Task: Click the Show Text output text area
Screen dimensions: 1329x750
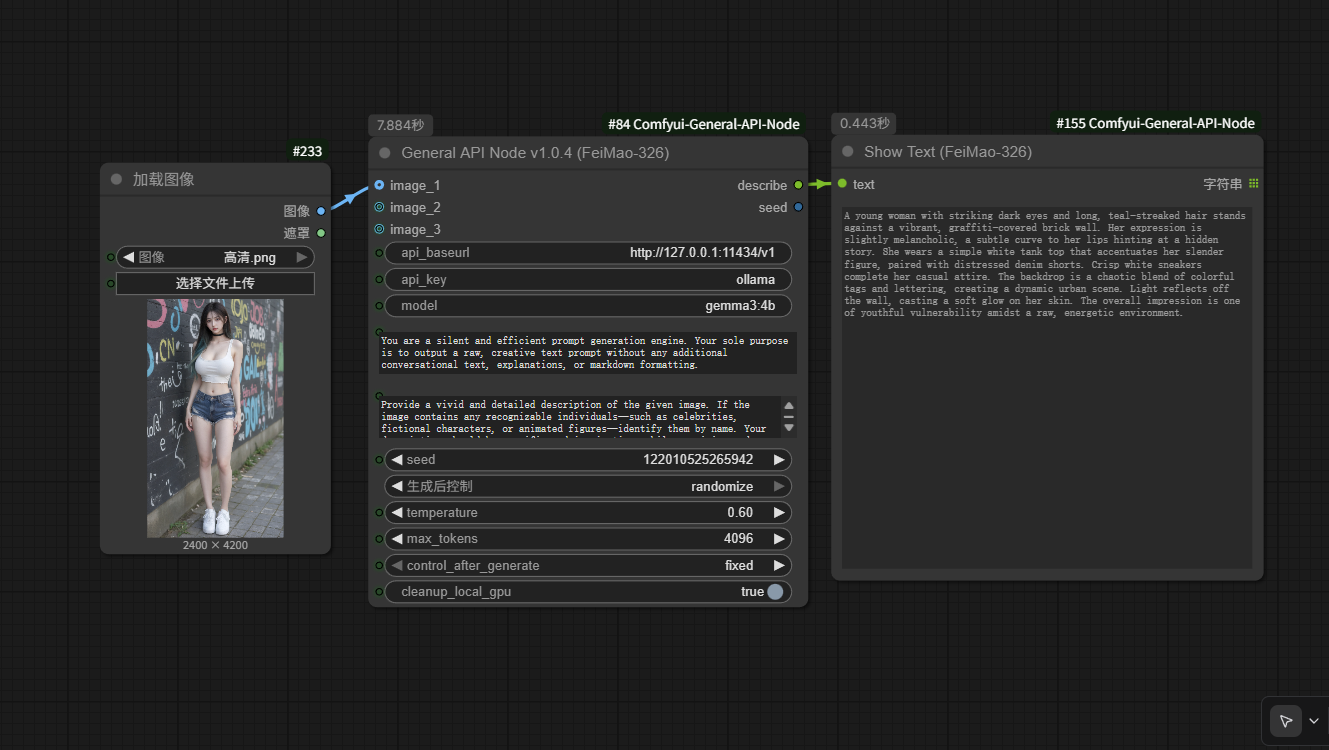Action: [1047, 388]
